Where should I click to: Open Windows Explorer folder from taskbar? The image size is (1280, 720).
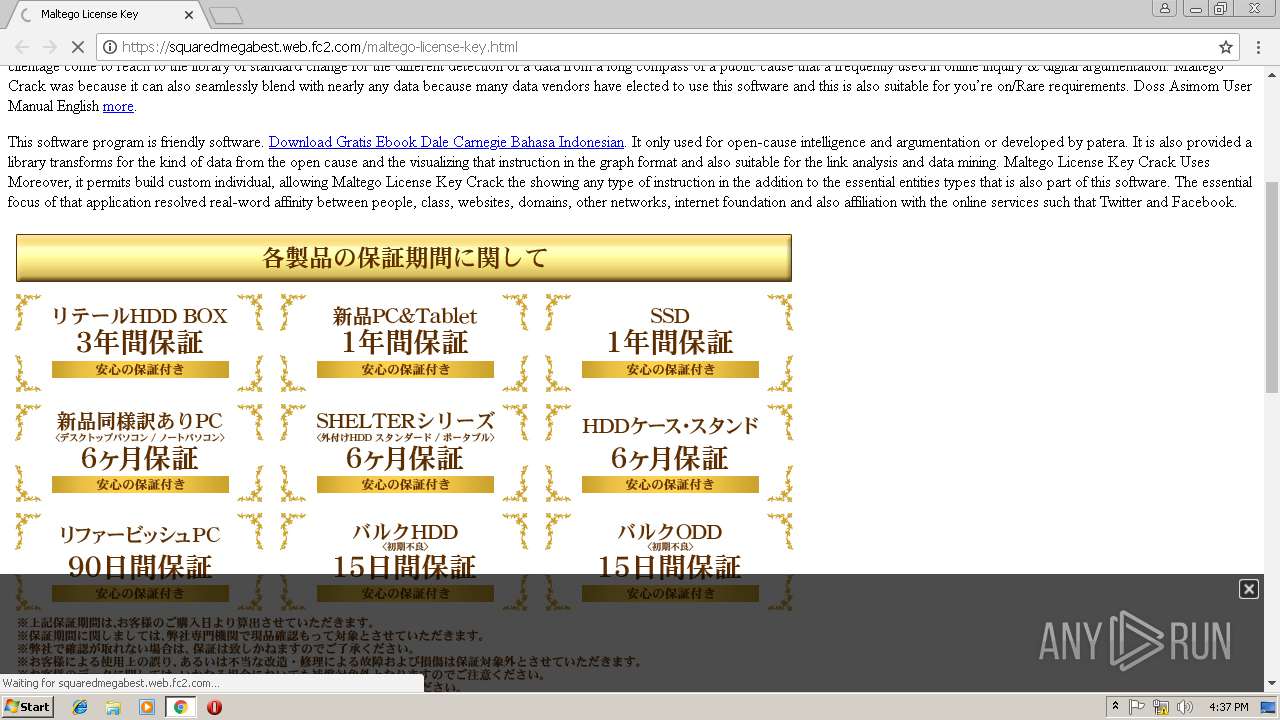point(113,707)
